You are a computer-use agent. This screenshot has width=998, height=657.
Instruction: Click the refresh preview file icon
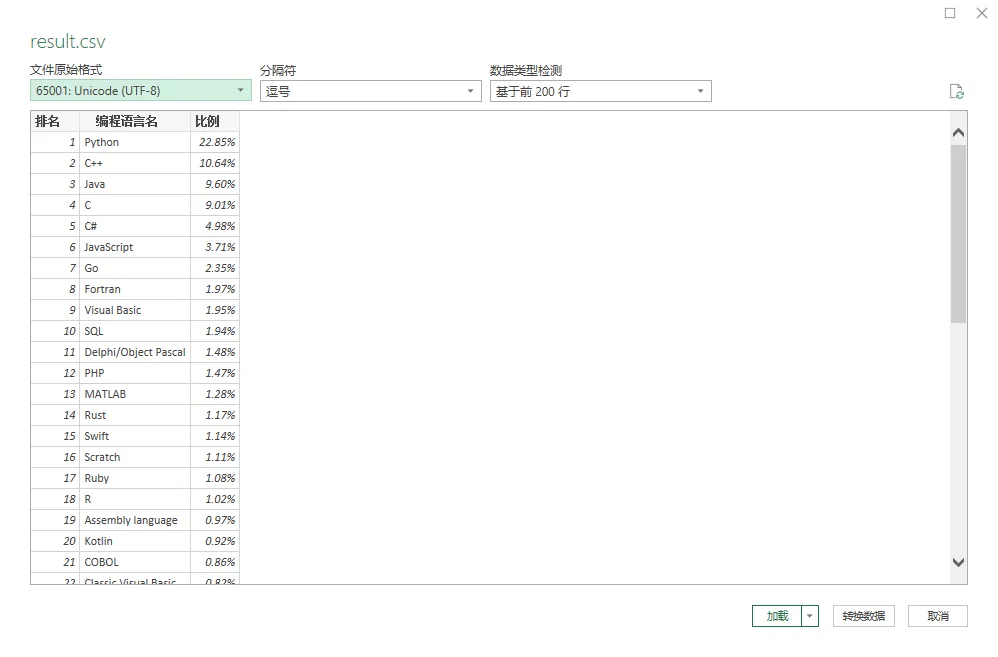tap(956, 91)
